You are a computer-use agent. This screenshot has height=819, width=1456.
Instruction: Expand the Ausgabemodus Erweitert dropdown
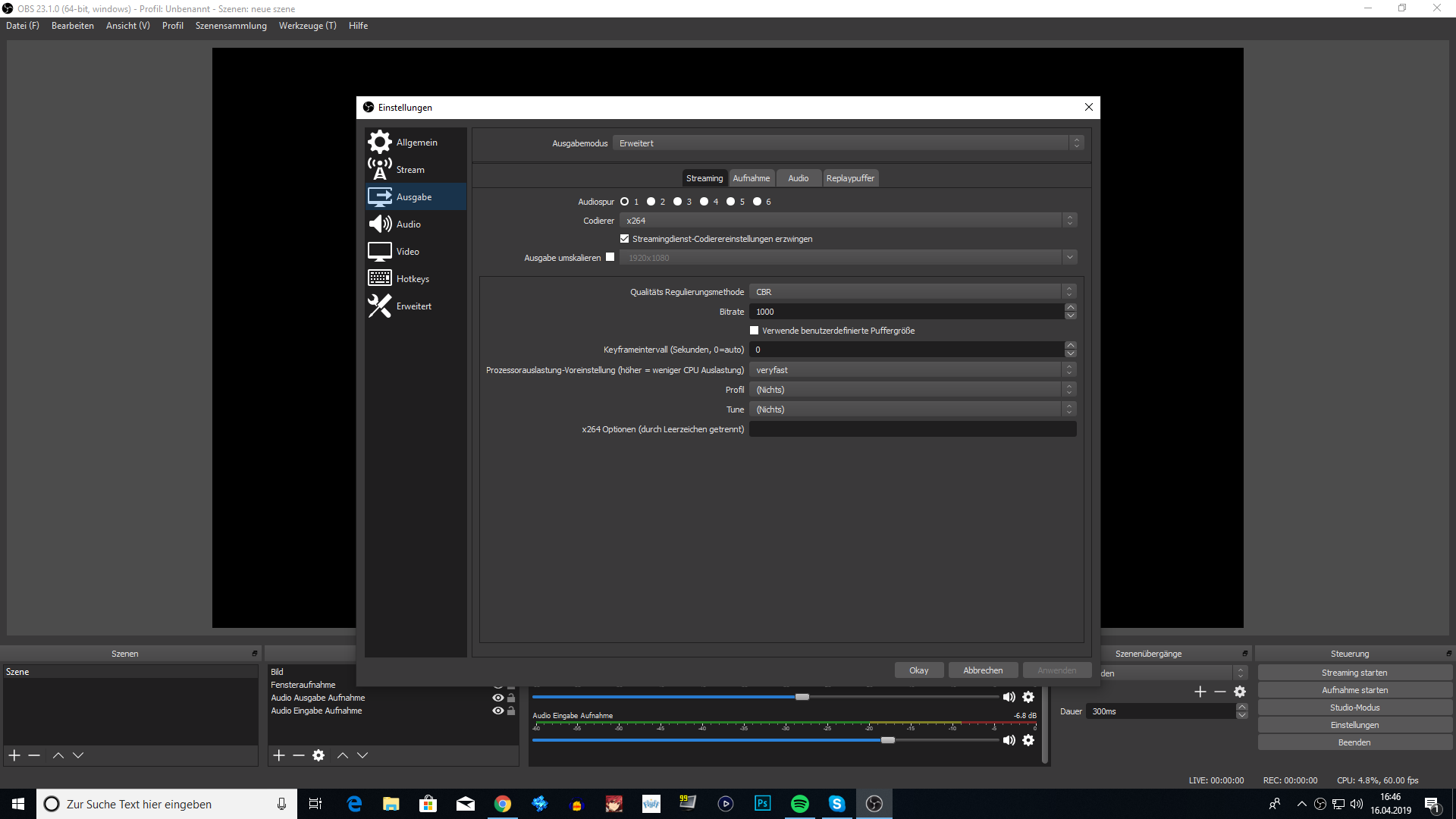point(847,143)
